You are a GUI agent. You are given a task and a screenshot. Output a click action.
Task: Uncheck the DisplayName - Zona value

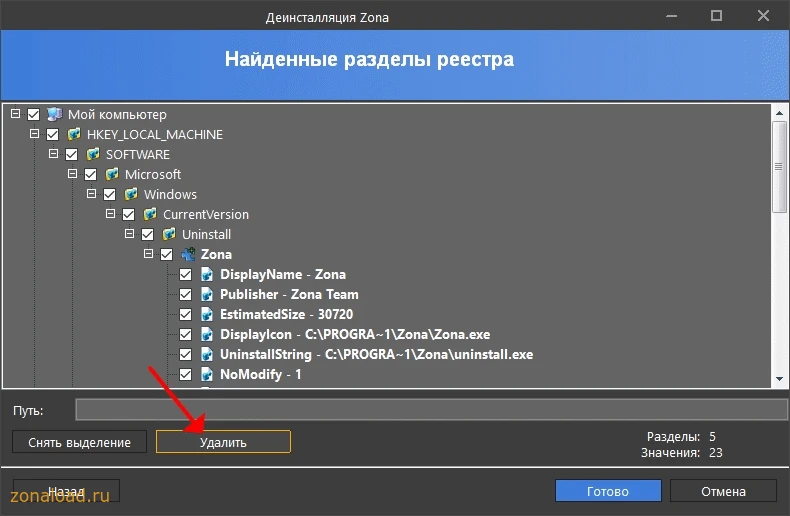(x=185, y=274)
